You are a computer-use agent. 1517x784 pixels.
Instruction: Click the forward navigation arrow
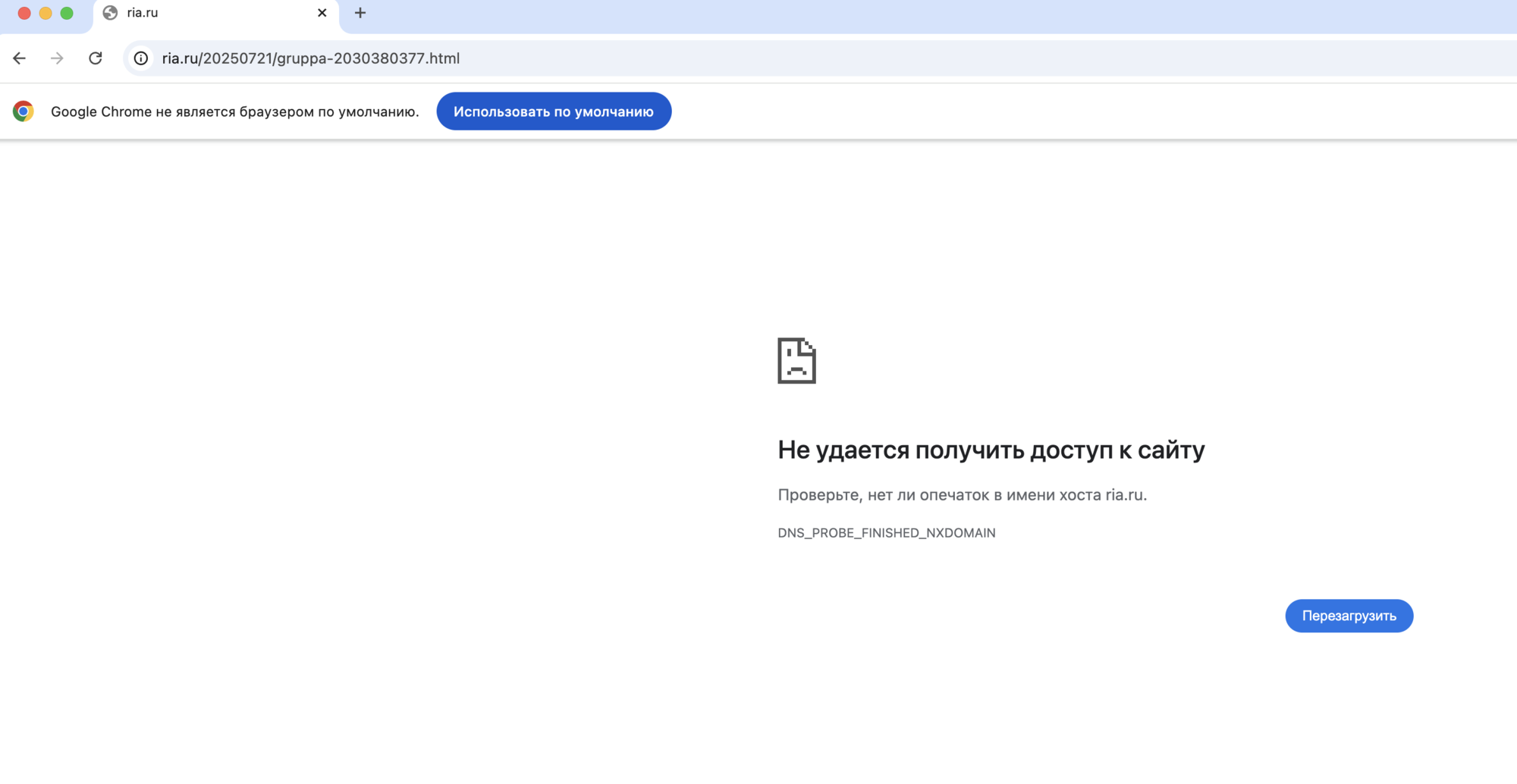57,58
